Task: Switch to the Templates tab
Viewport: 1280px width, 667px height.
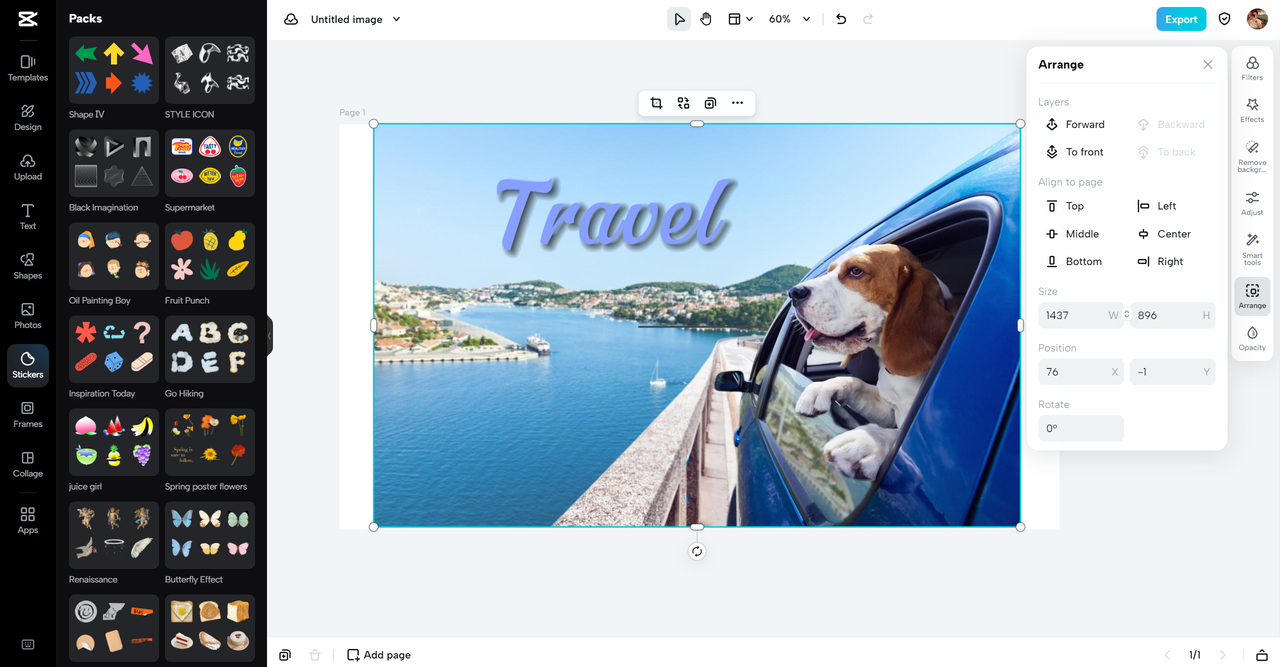Action: 27,67
